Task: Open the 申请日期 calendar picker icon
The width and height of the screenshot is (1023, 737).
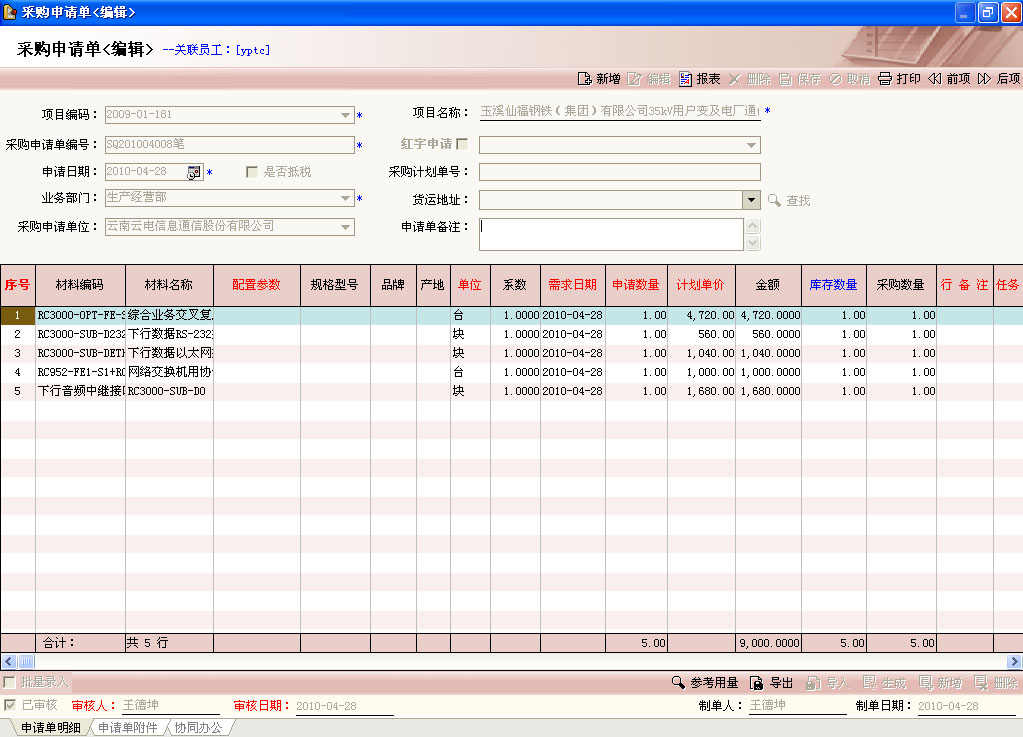Action: [x=194, y=172]
